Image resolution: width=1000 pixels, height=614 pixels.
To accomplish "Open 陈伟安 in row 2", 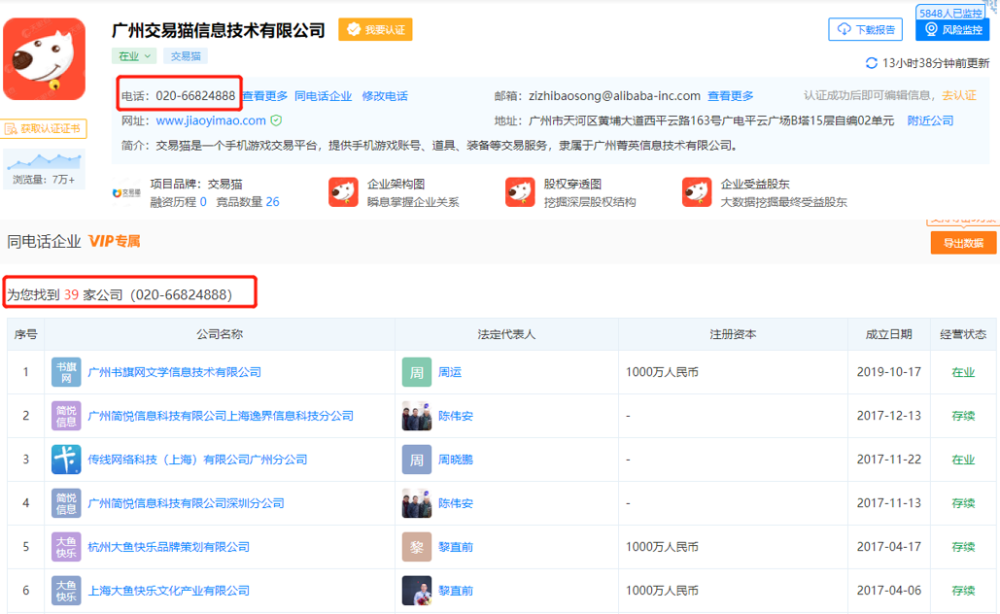I will point(455,416).
